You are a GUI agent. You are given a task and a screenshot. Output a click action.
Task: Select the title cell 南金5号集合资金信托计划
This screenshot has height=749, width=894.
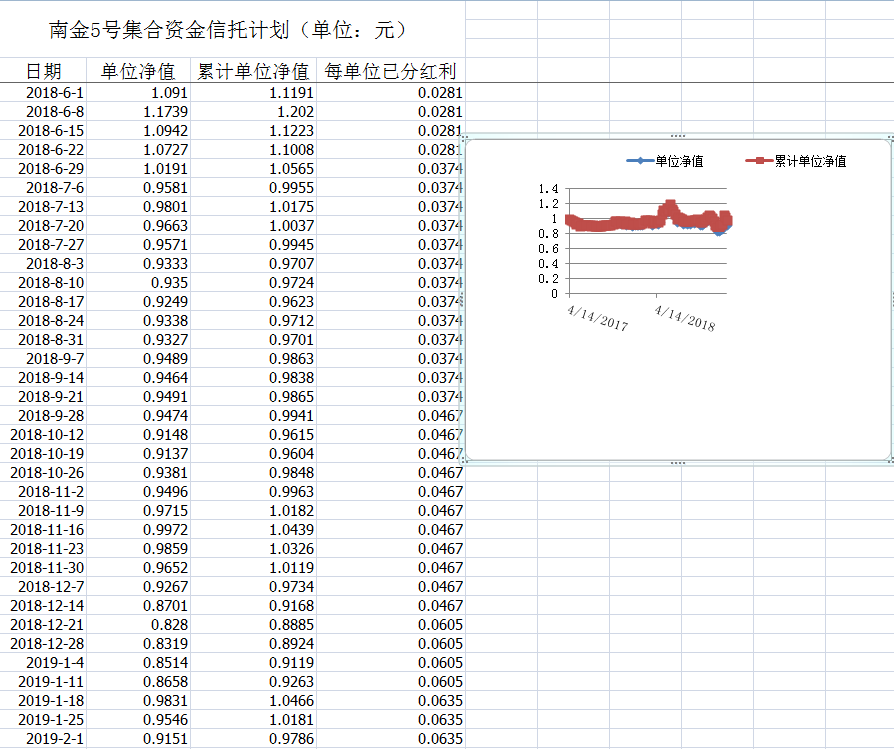[x=232, y=29]
